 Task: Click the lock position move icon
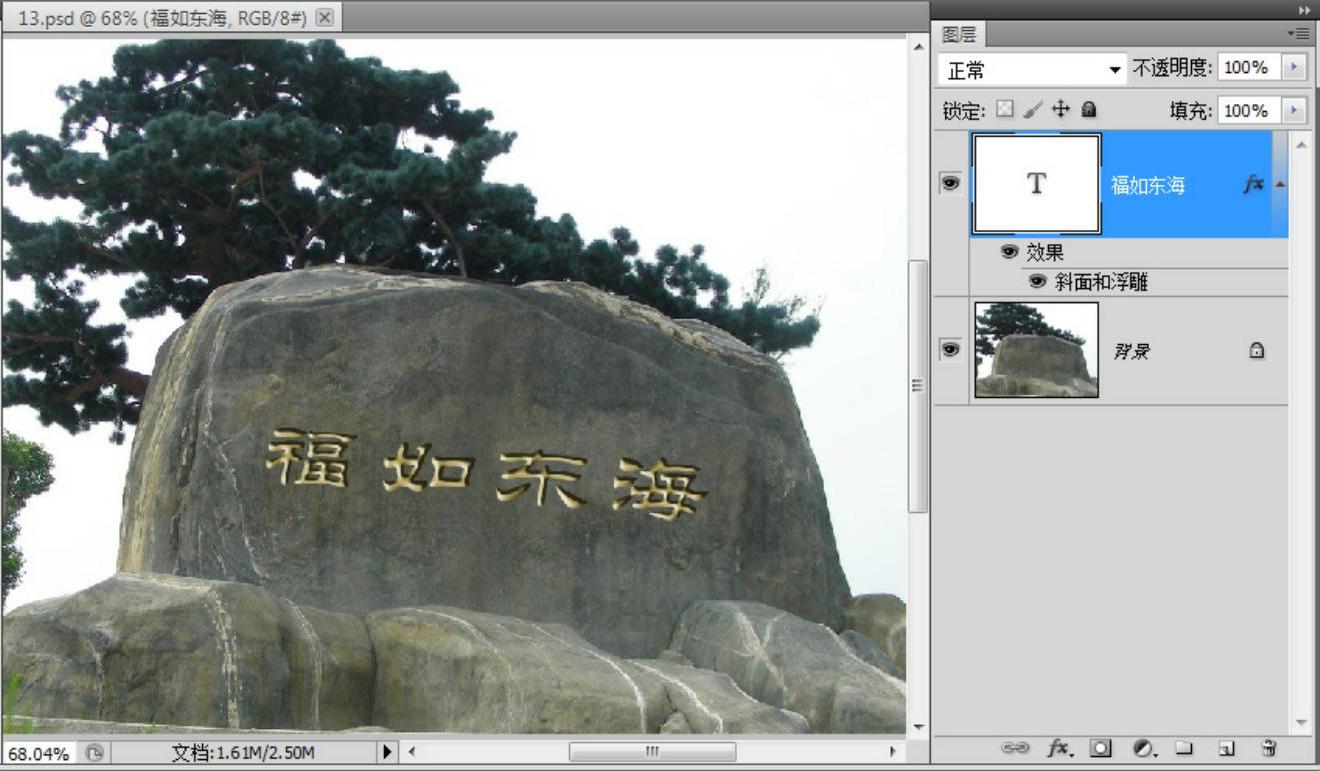pyautogui.click(x=1061, y=110)
